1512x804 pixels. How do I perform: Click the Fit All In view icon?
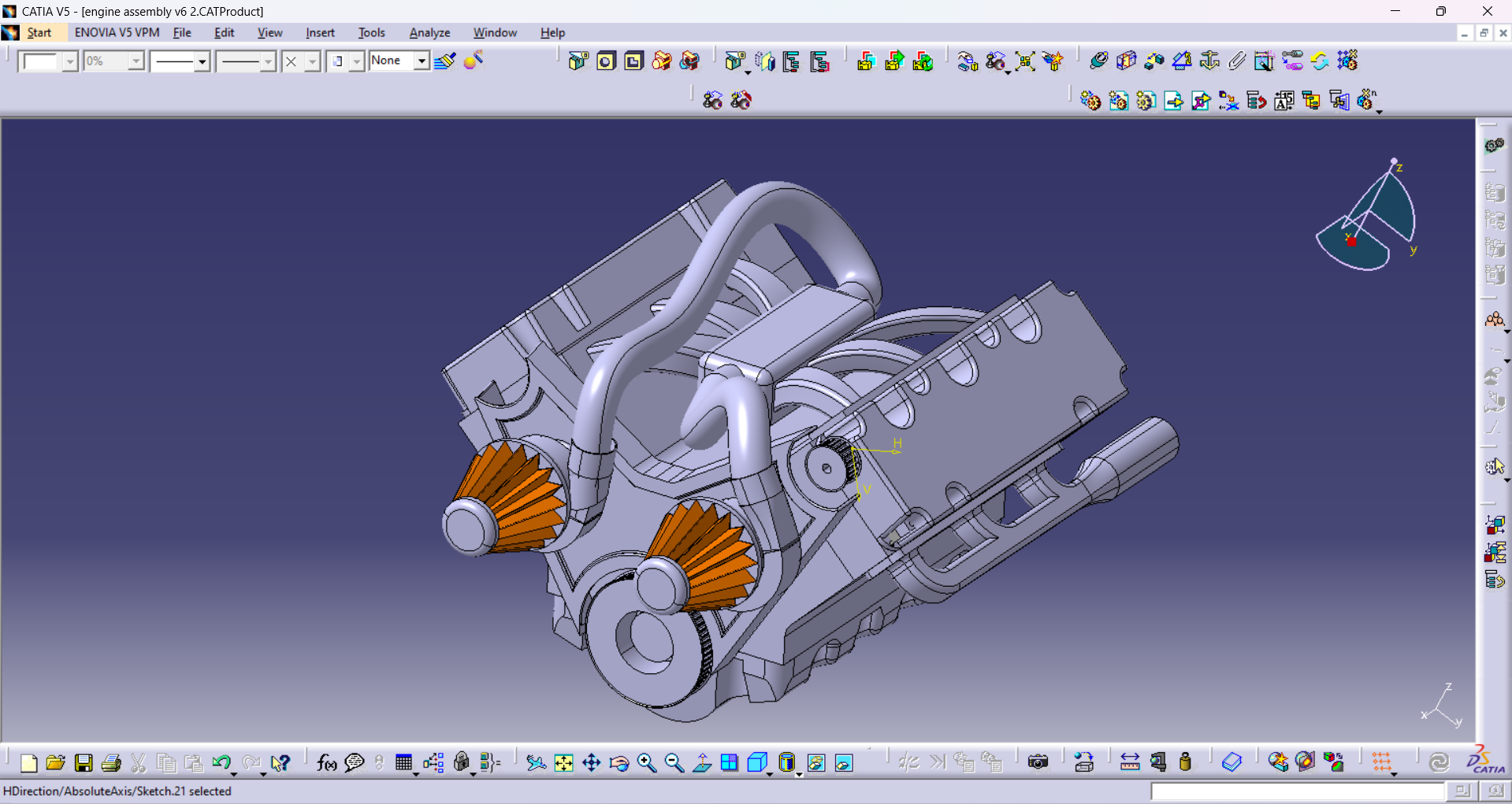tap(563, 762)
